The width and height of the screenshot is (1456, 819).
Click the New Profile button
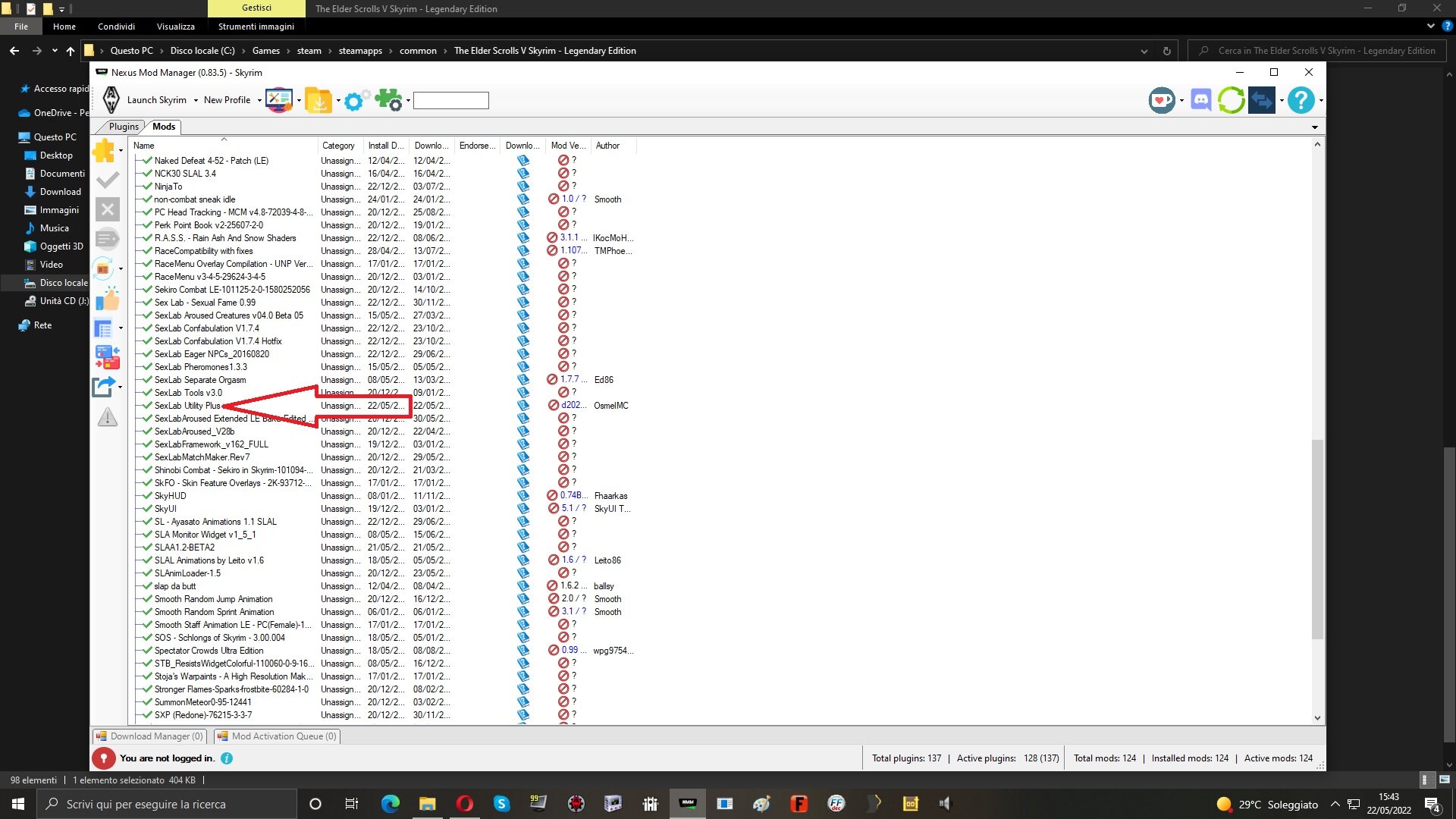(x=227, y=100)
